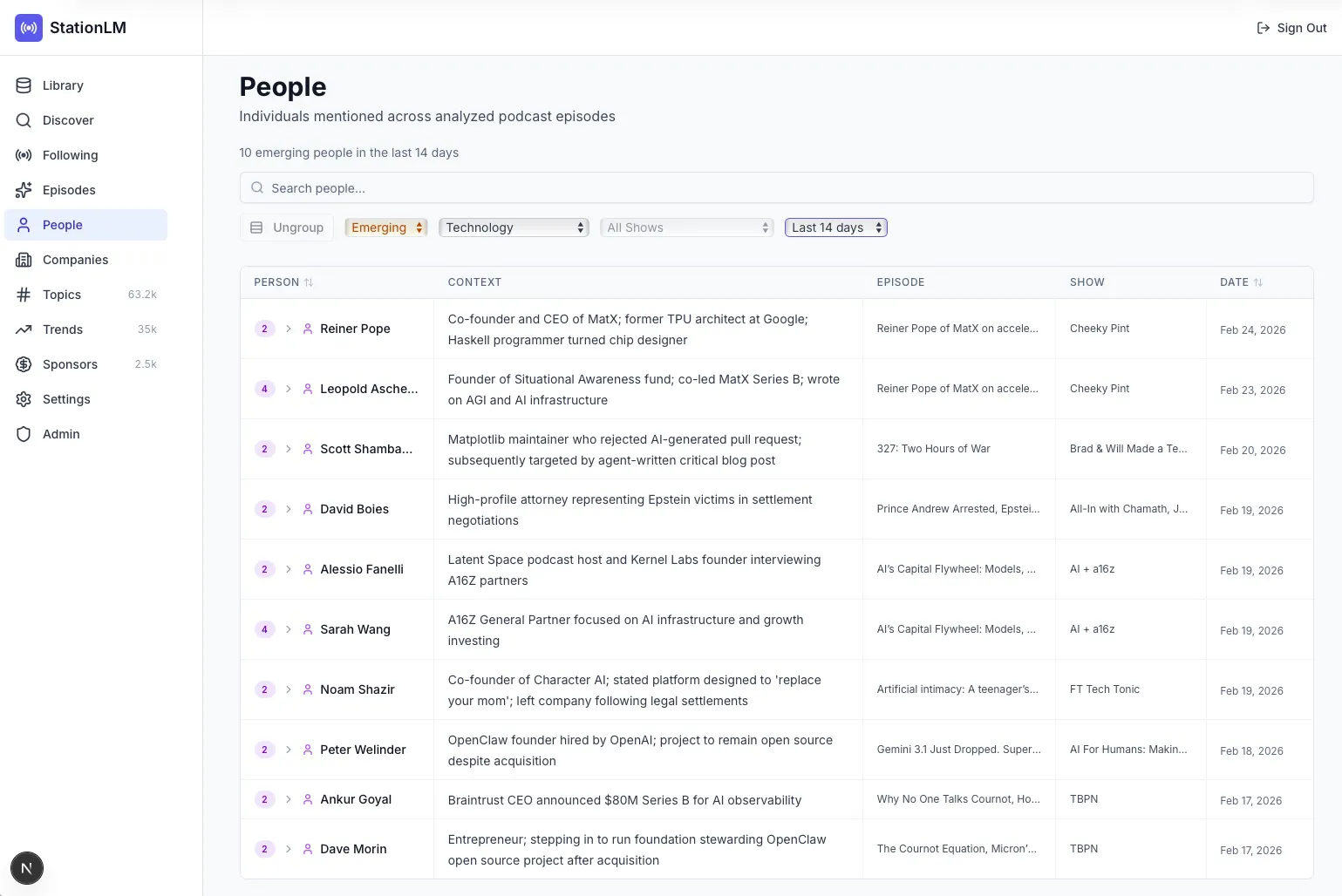Select the Following broadcast icon

24,154
